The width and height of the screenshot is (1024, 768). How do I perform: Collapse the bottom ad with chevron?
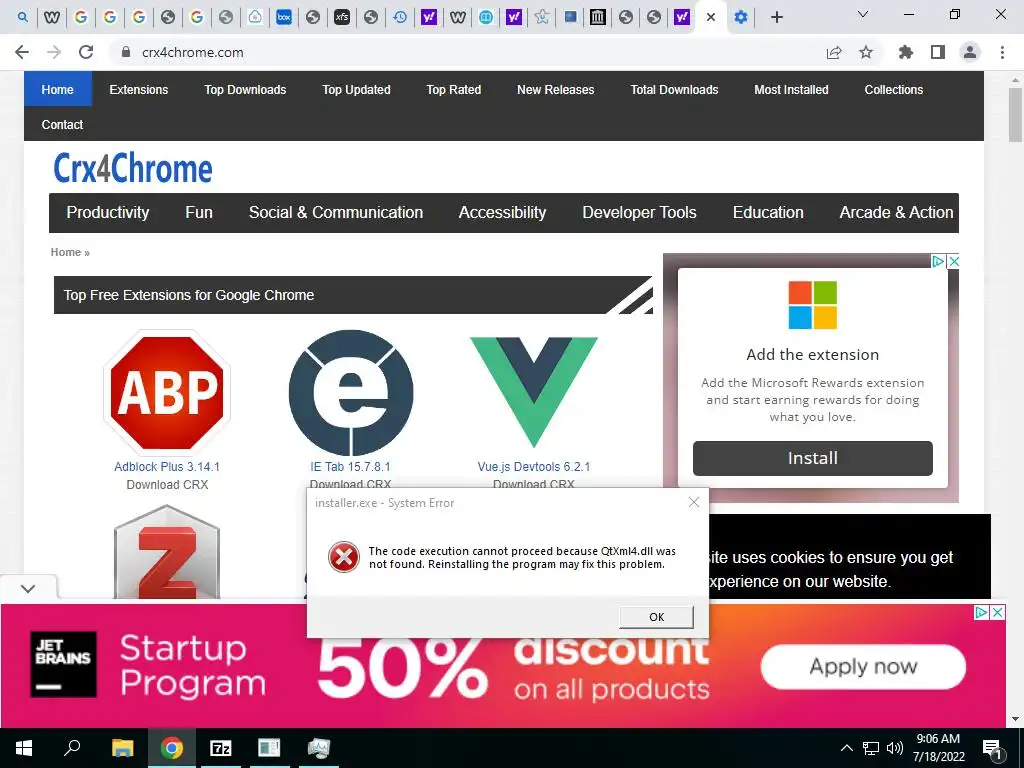pyautogui.click(x=28, y=588)
